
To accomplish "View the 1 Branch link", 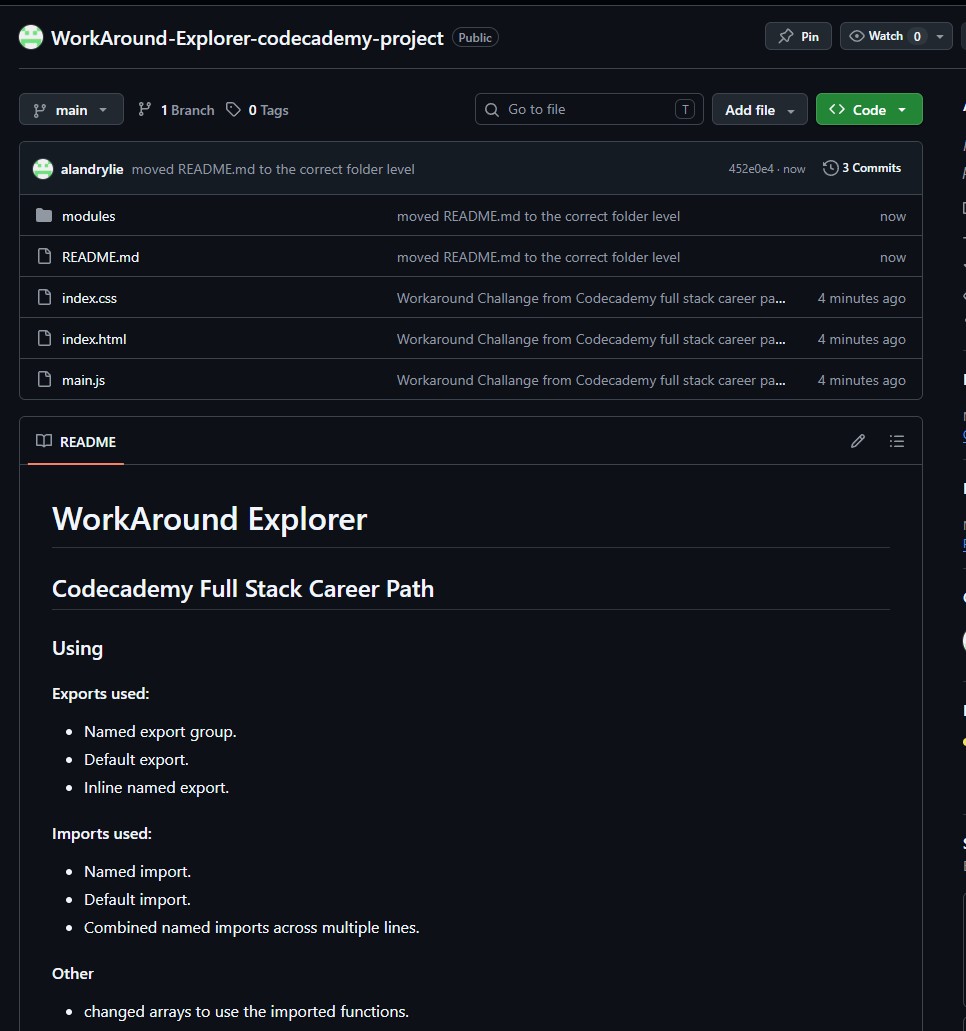I will click(x=176, y=110).
